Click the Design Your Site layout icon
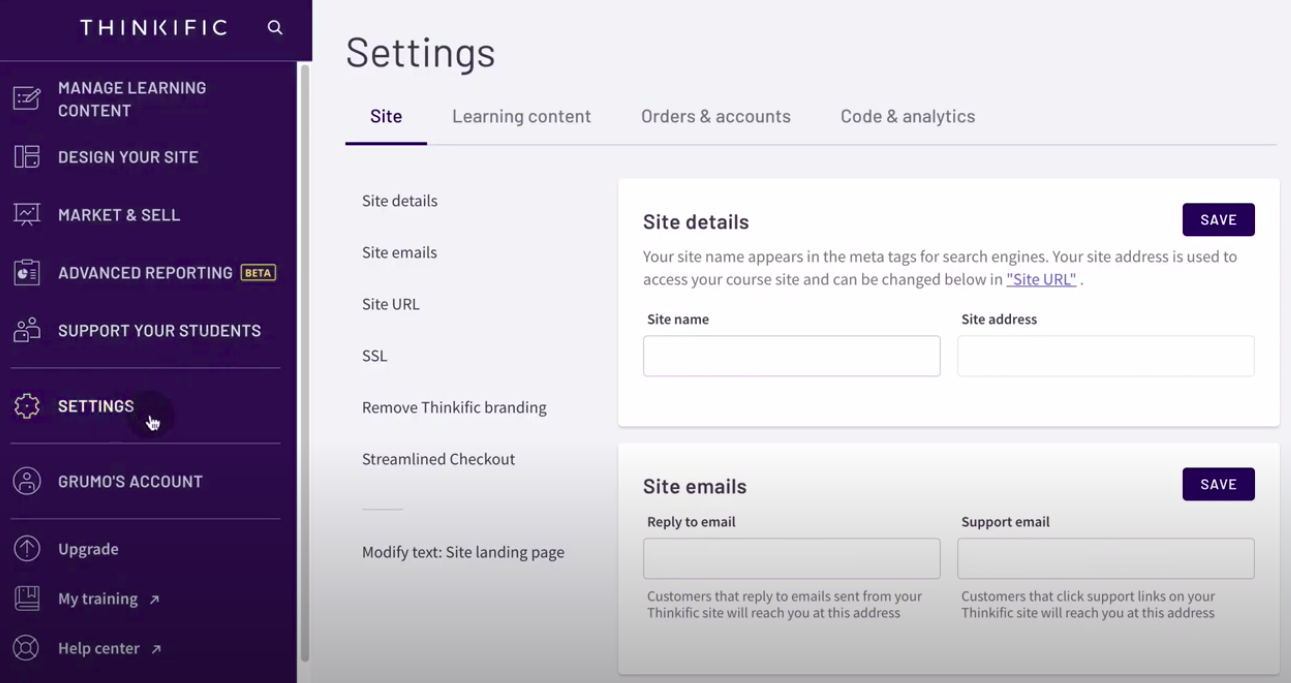Screen dimensions: 1291x683 coord(27,157)
